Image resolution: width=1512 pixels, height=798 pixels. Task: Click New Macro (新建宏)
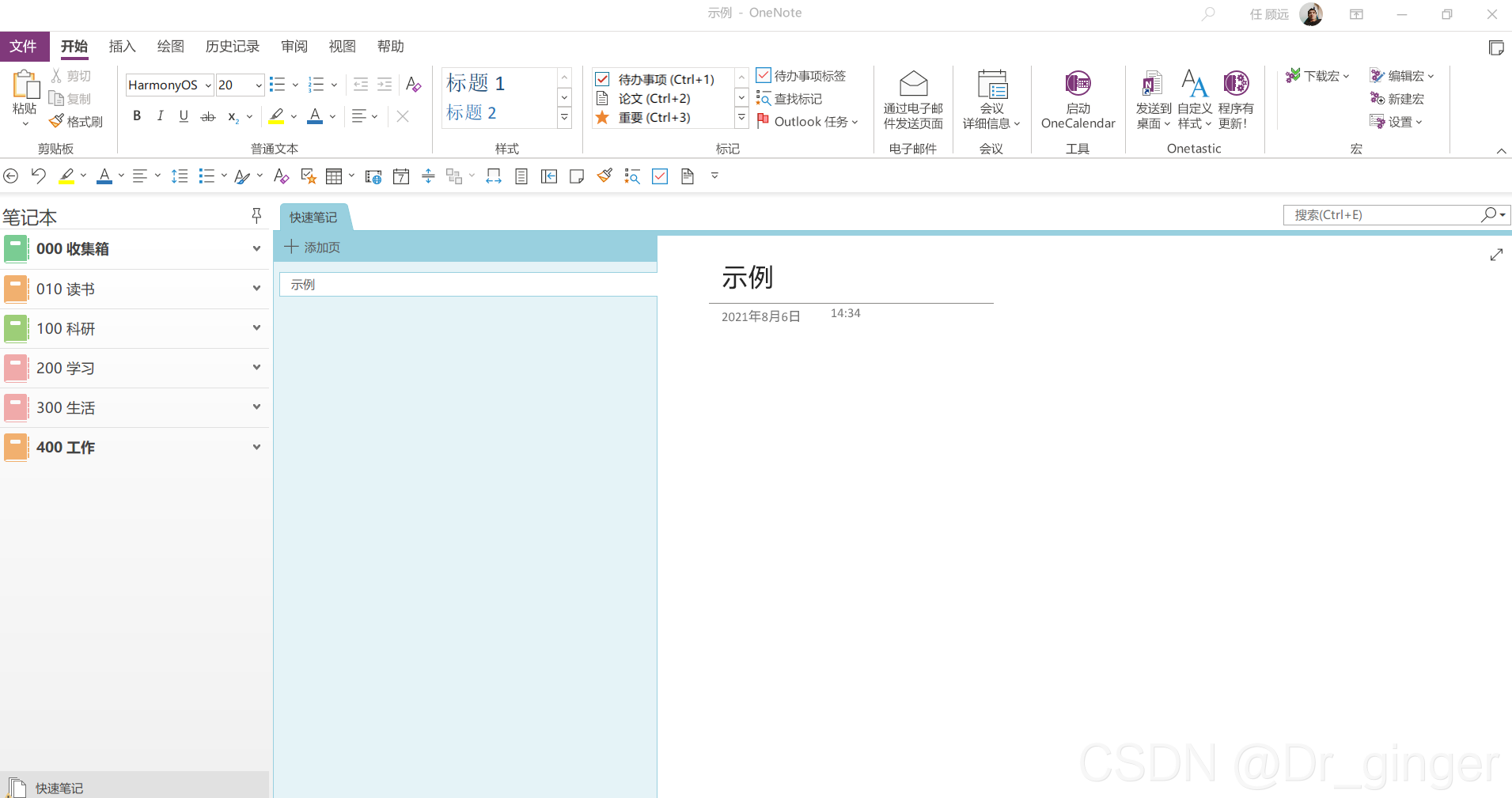click(1397, 99)
